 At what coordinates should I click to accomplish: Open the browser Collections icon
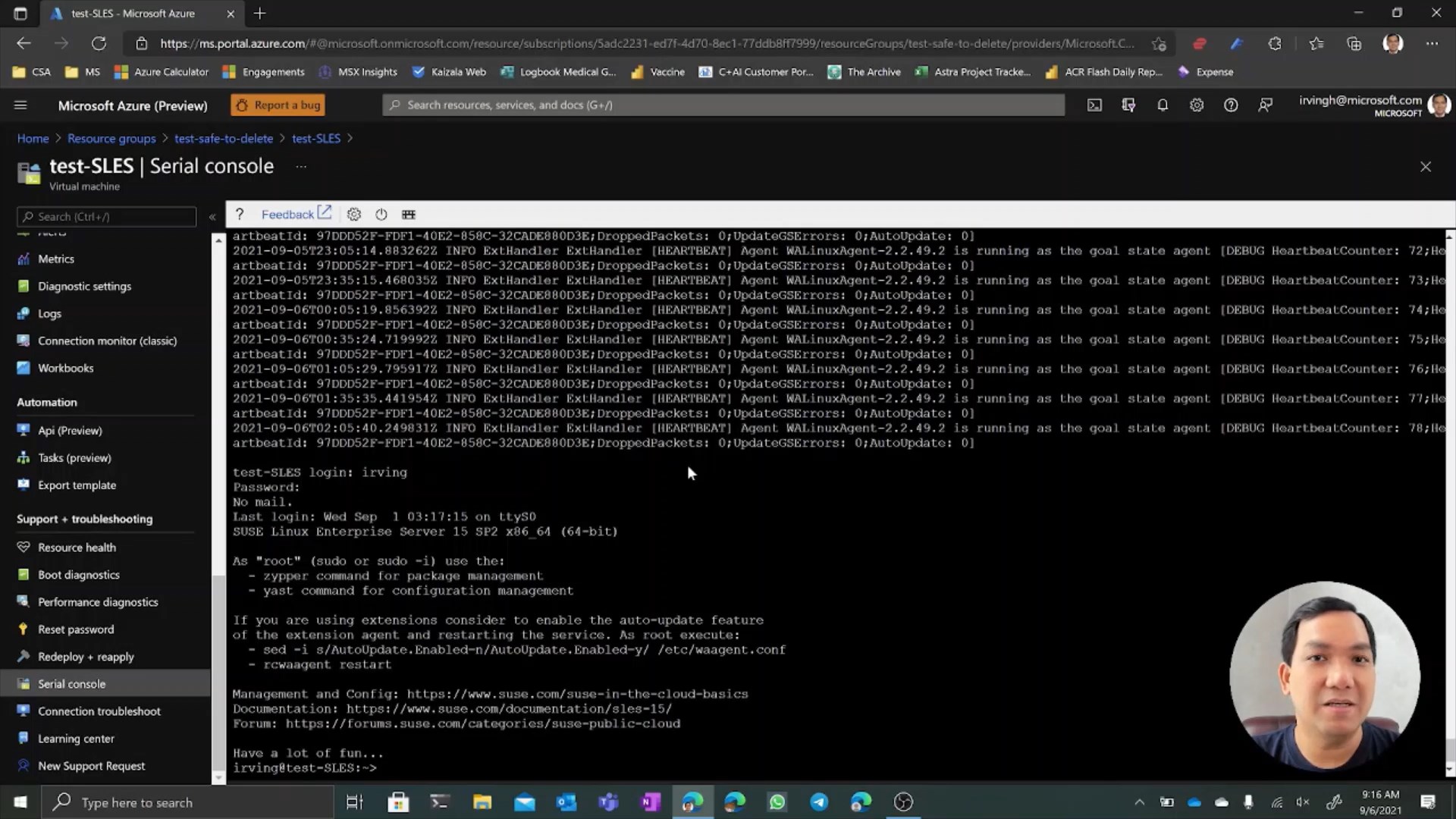point(1354,43)
